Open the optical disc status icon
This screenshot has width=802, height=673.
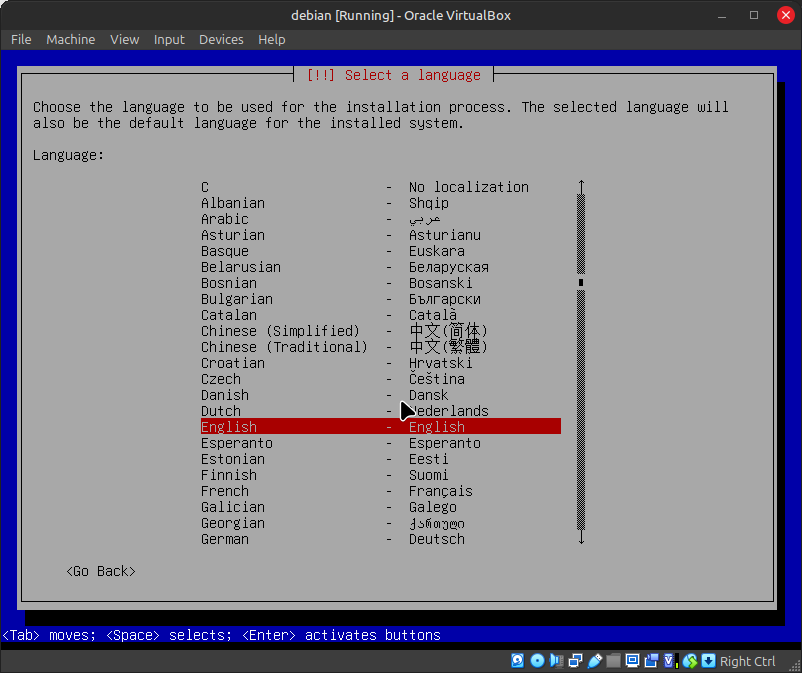point(537,661)
